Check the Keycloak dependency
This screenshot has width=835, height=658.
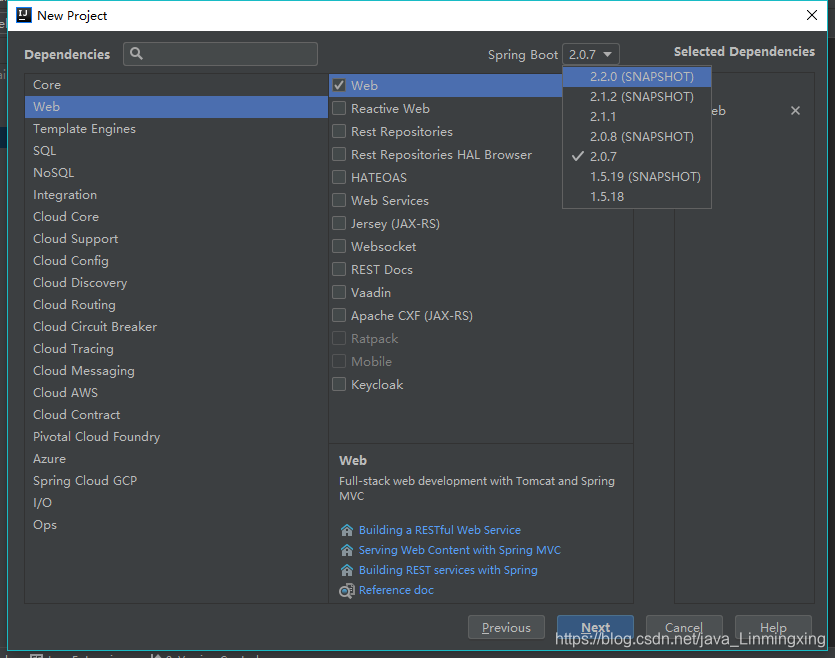point(339,384)
